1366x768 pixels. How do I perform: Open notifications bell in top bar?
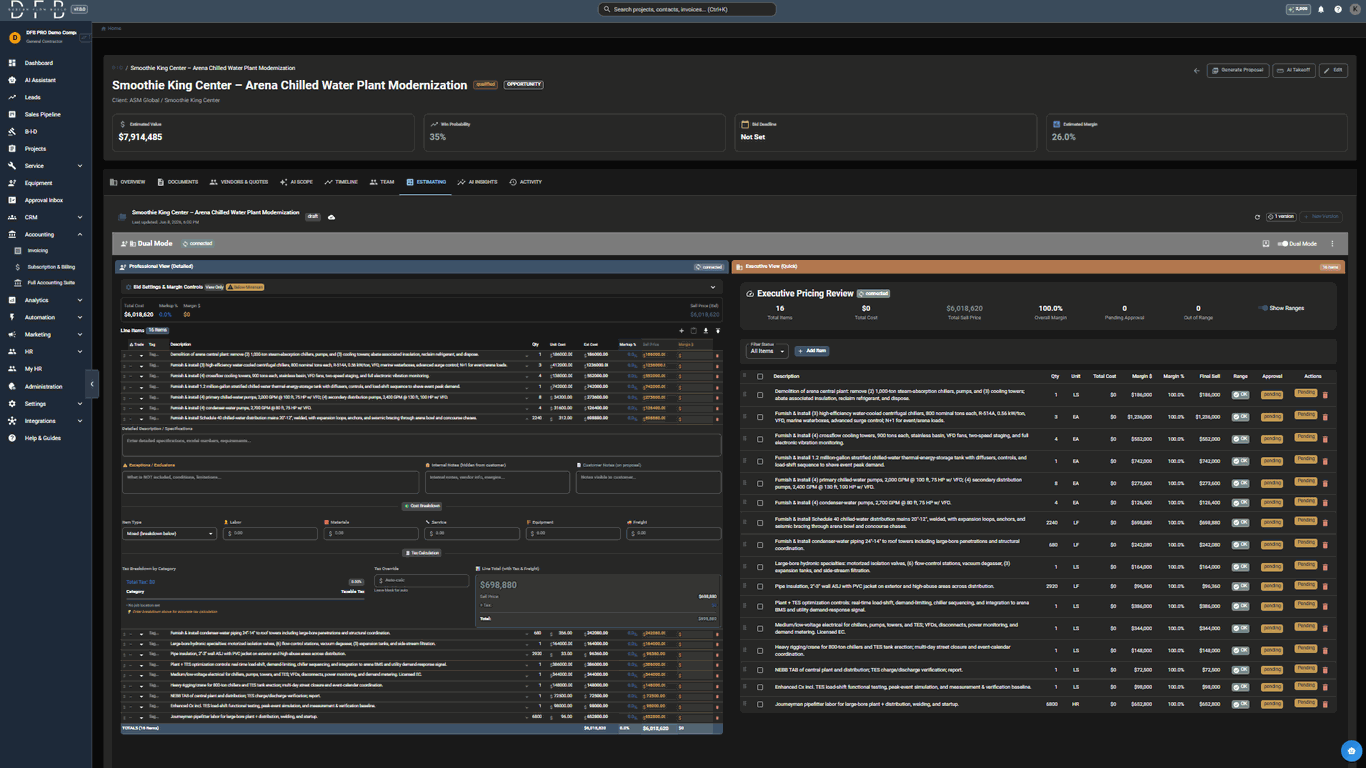(1321, 9)
